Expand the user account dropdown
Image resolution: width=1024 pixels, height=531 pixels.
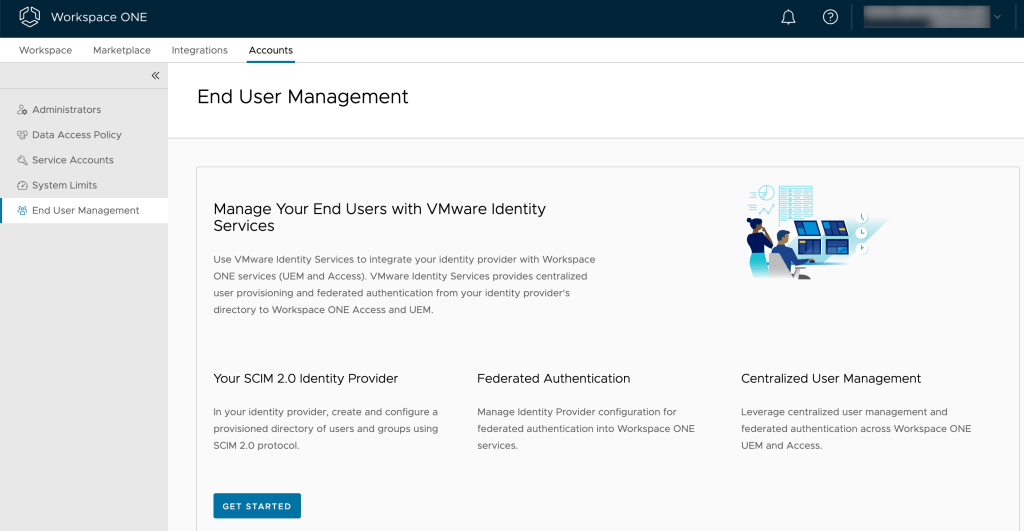(x=997, y=17)
